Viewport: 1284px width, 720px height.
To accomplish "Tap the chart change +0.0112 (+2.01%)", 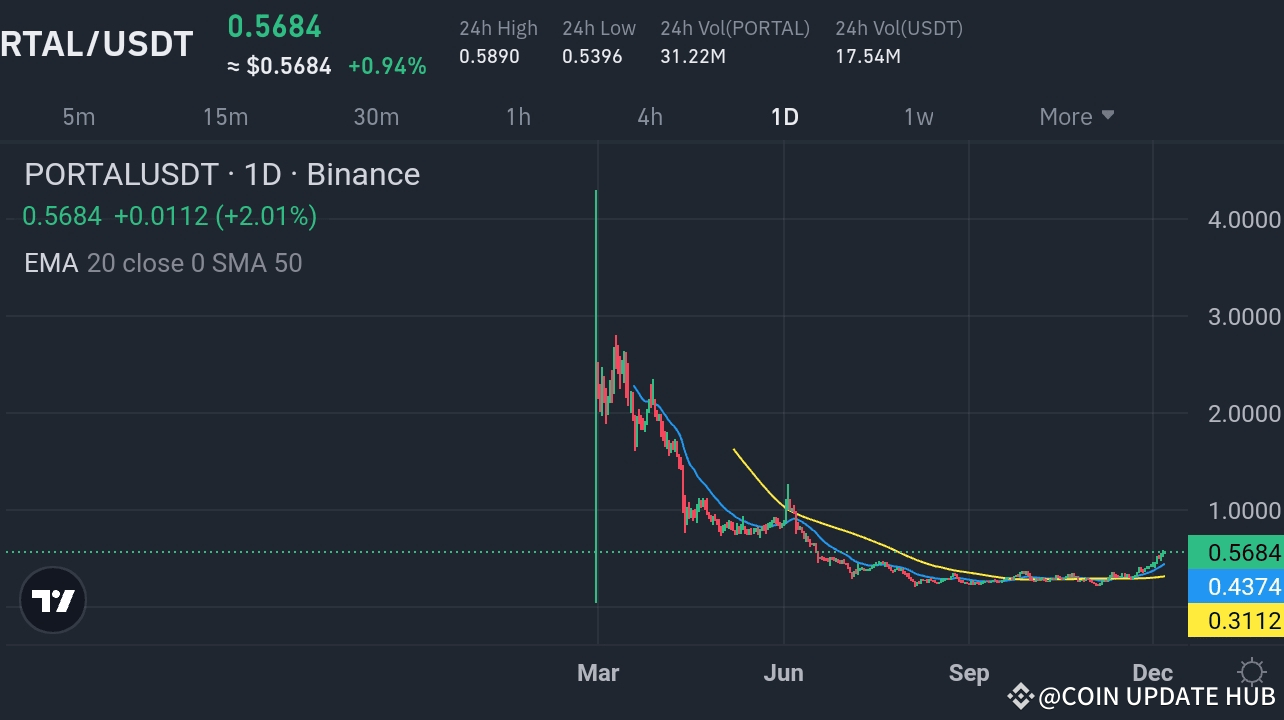I will 215,216.
